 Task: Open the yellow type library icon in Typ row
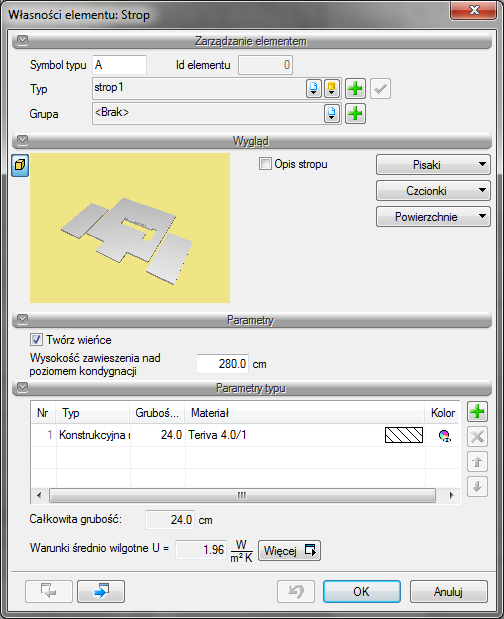point(332,88)
